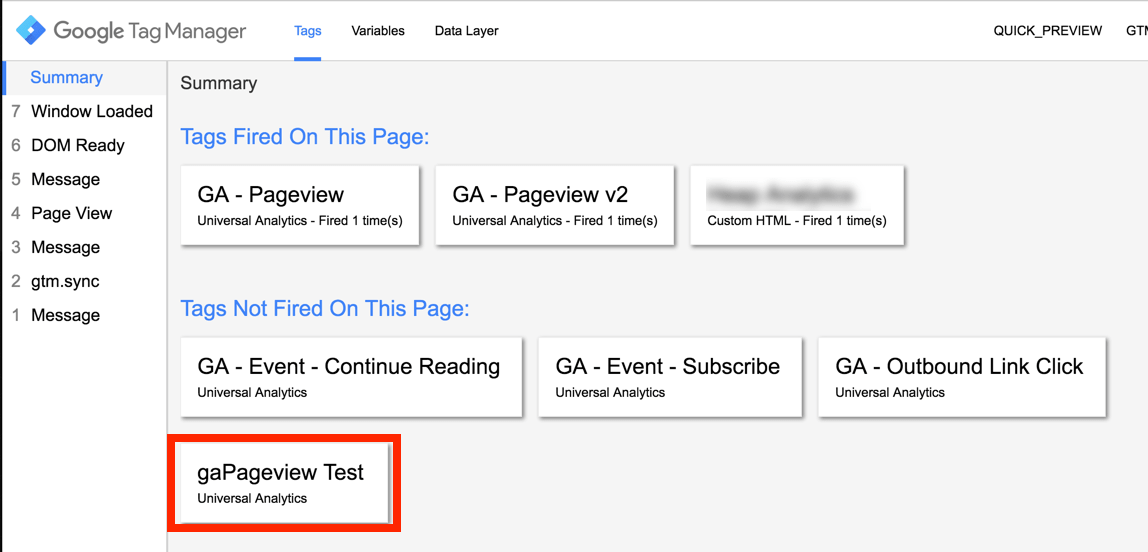This screenshot has width=1148, height=552.
Task: Open GA - Event - Subscribe tag card
Action: coord(671,377)
